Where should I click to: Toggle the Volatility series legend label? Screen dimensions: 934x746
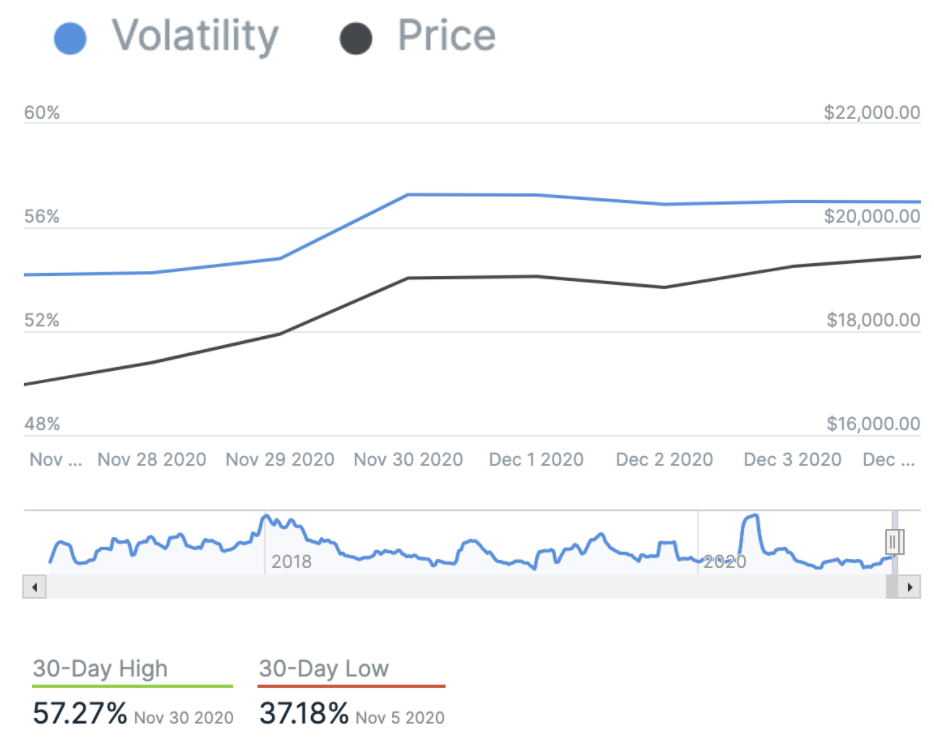[195, 36]
